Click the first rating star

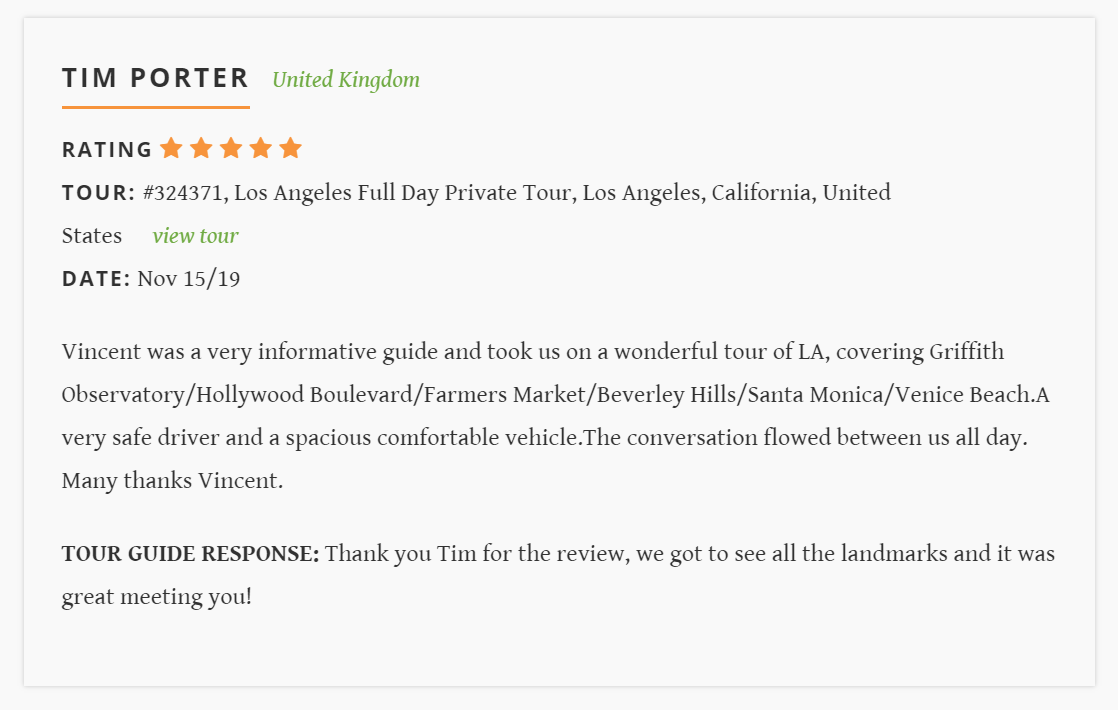(171, 148)
